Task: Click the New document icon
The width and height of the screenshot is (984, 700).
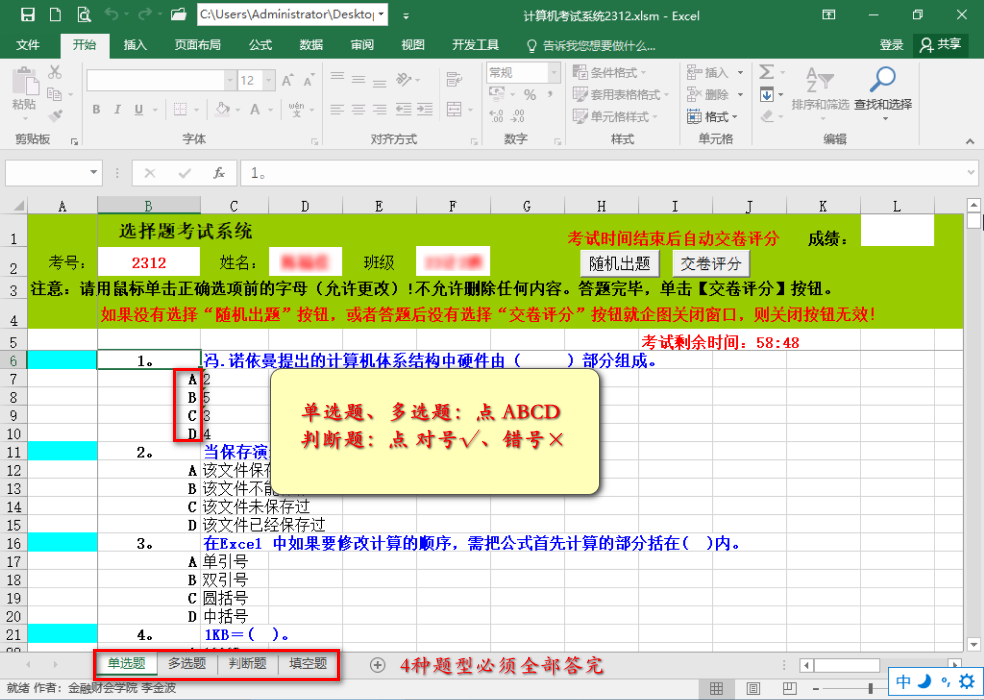Action: click(x=55, y=14)
